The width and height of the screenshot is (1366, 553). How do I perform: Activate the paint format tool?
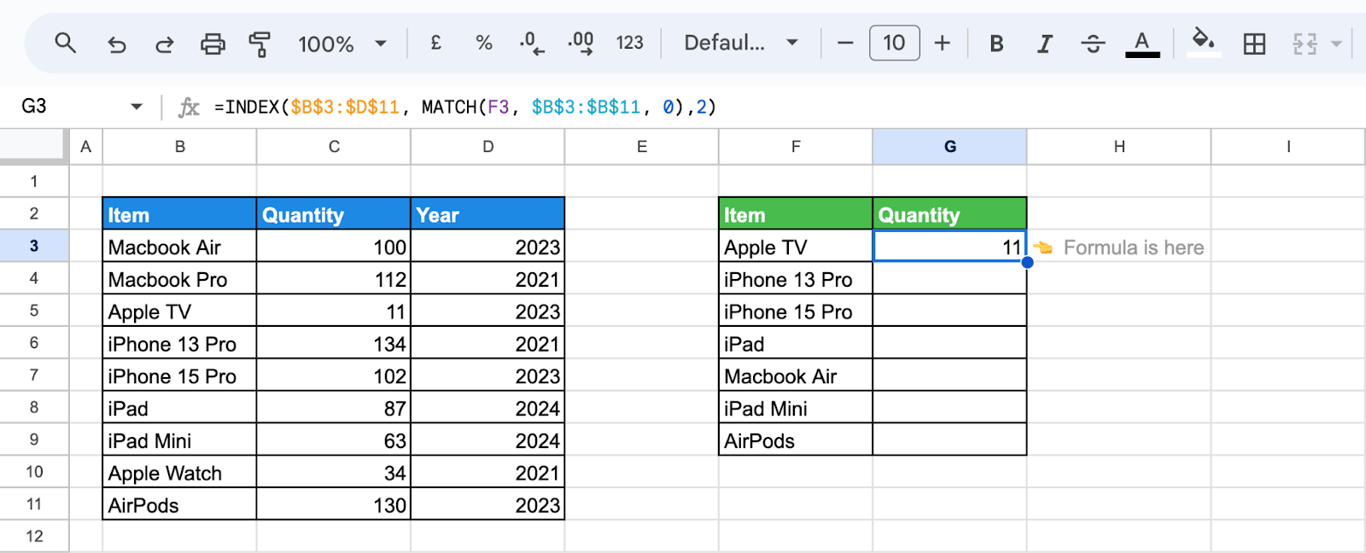260,43
